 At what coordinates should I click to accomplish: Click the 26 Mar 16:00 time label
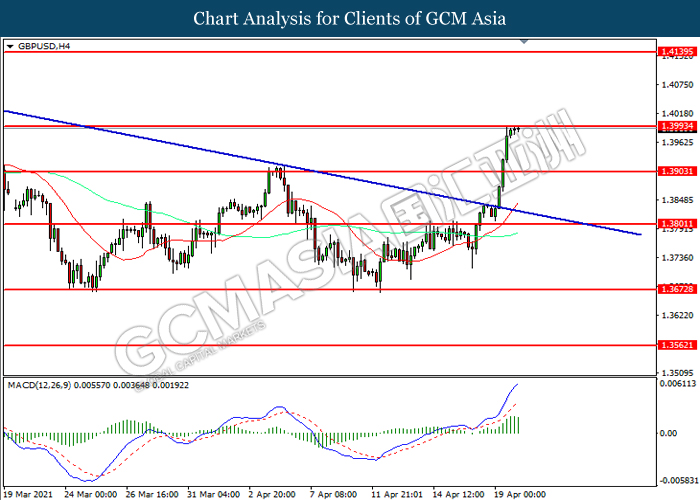tap(152, 494)
